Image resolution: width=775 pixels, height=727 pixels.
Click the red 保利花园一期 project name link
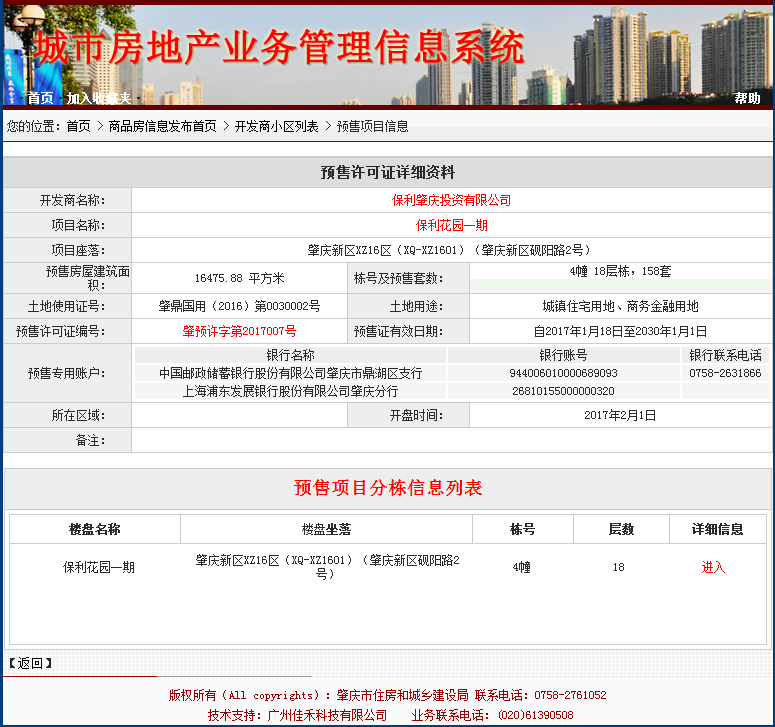click(x=451, y=225)
